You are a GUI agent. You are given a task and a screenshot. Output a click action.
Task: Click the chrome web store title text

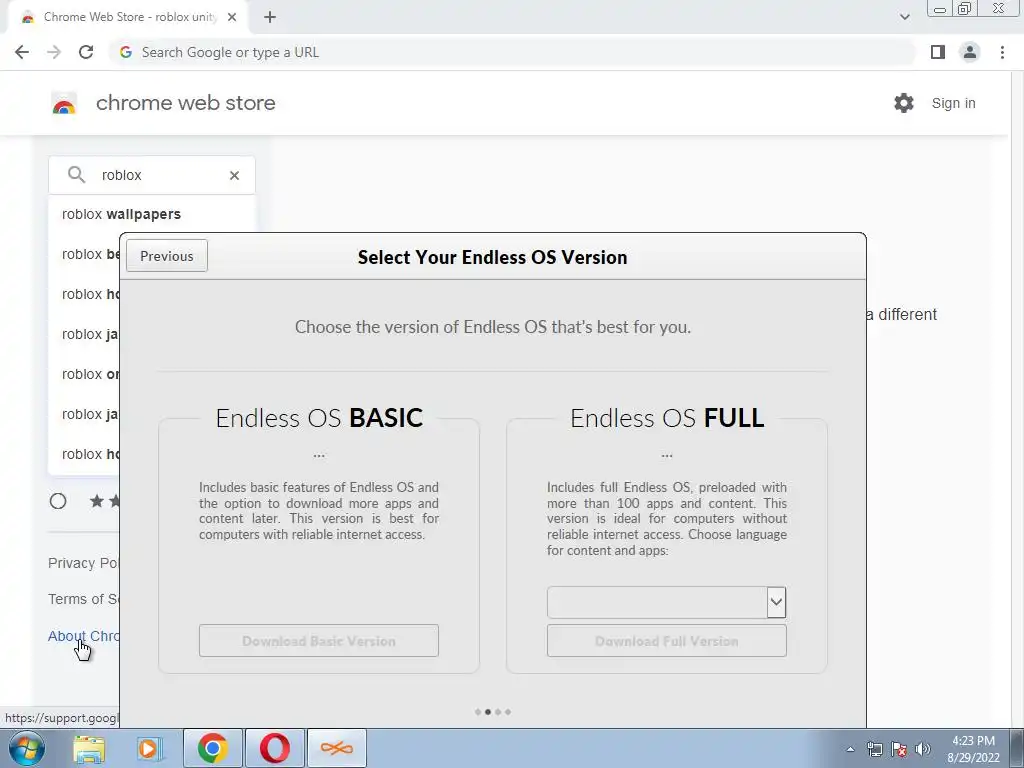click(x=185, y=103)
